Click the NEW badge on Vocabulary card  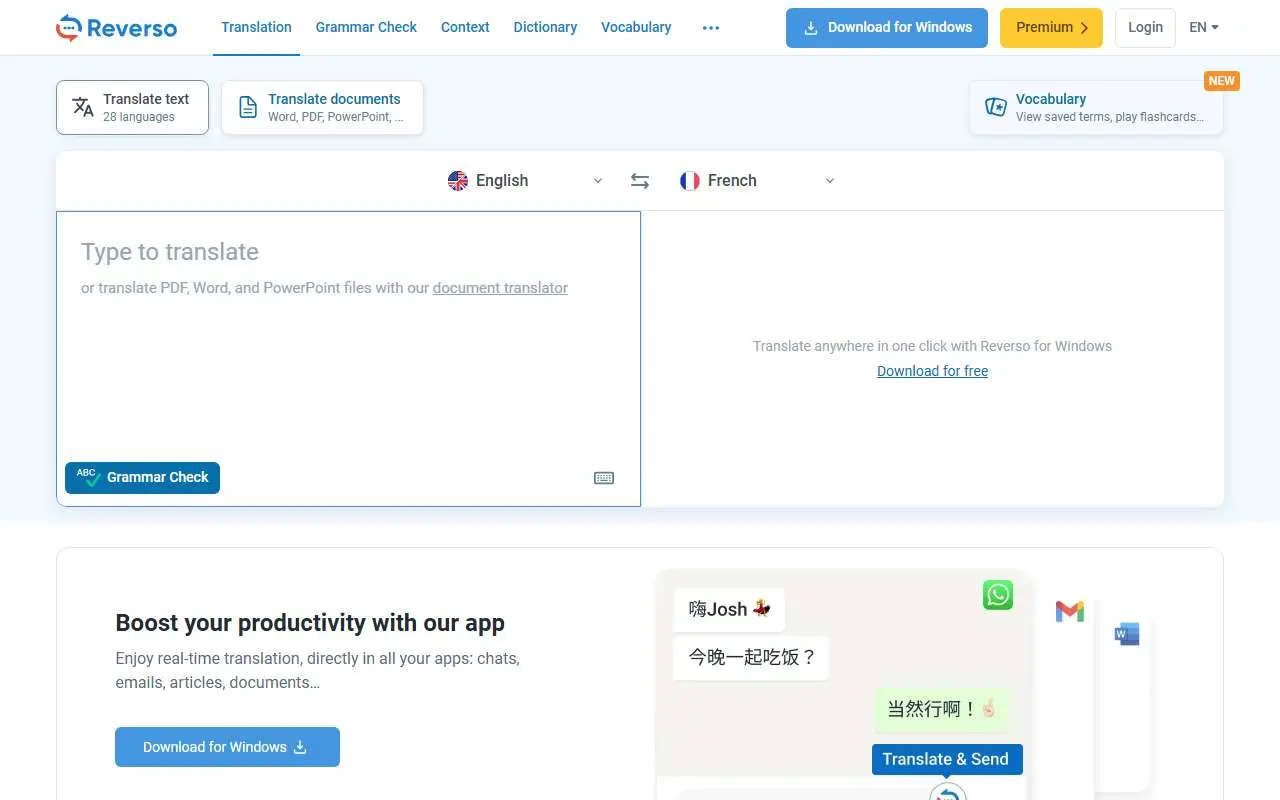pyautogui.click(x=1222, y=81)
